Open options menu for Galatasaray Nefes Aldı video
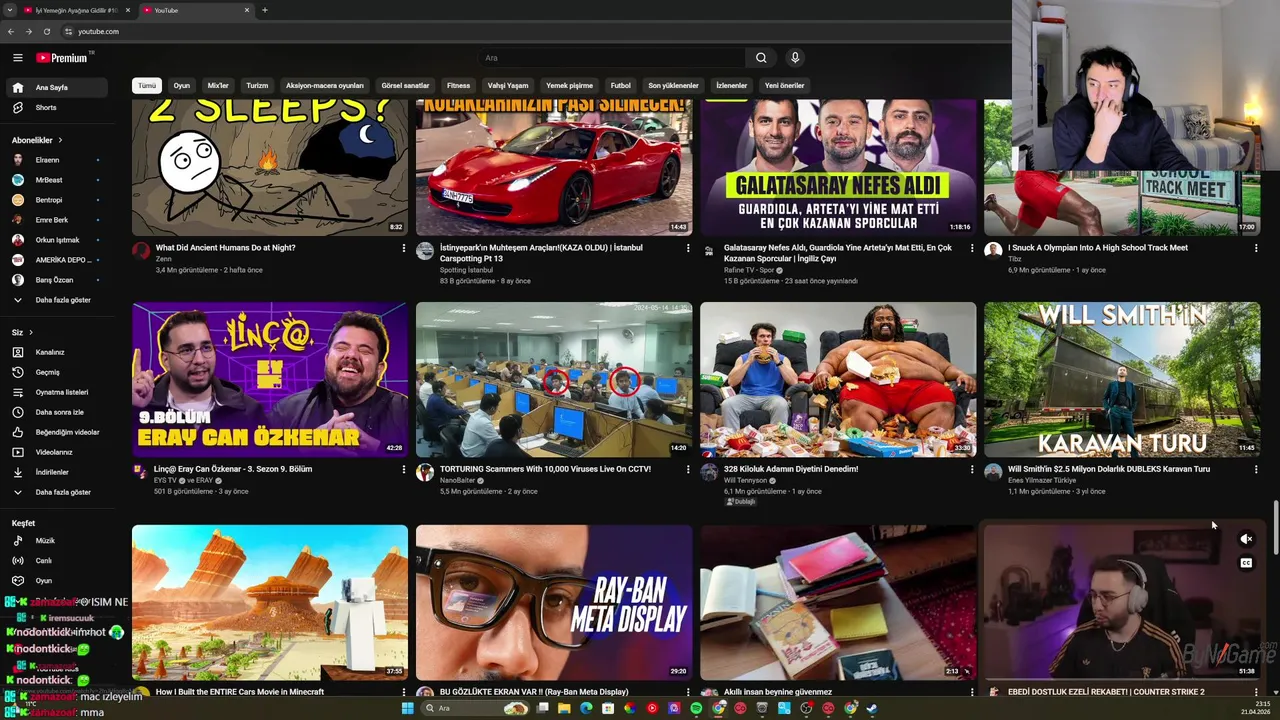 pos(972,248)
